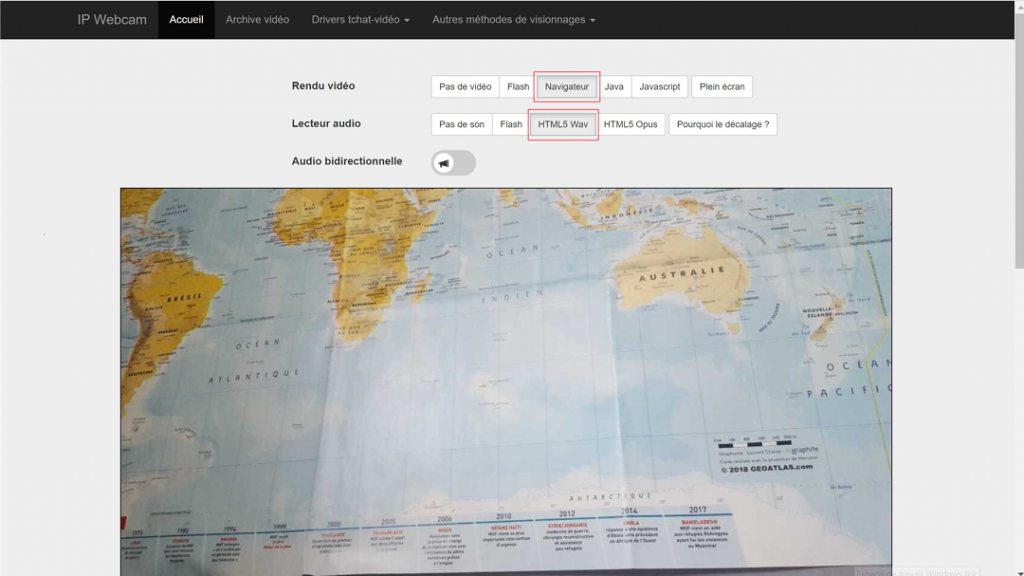The height and width of the screenshot is (576, 1024).
Task: Choose Javascript video rendering
Action: click(x=659, y=87)
